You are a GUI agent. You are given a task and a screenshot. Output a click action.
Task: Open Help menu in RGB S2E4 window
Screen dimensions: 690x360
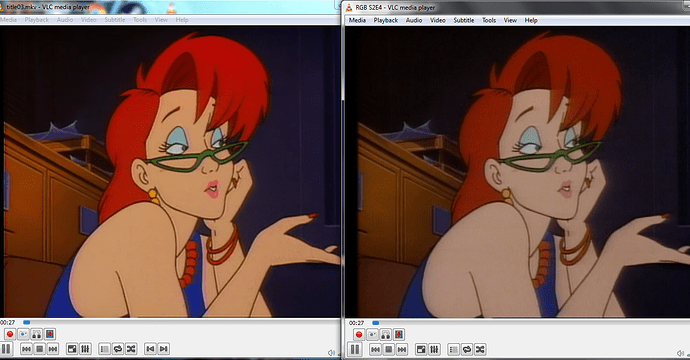click(x=531, y=20)
